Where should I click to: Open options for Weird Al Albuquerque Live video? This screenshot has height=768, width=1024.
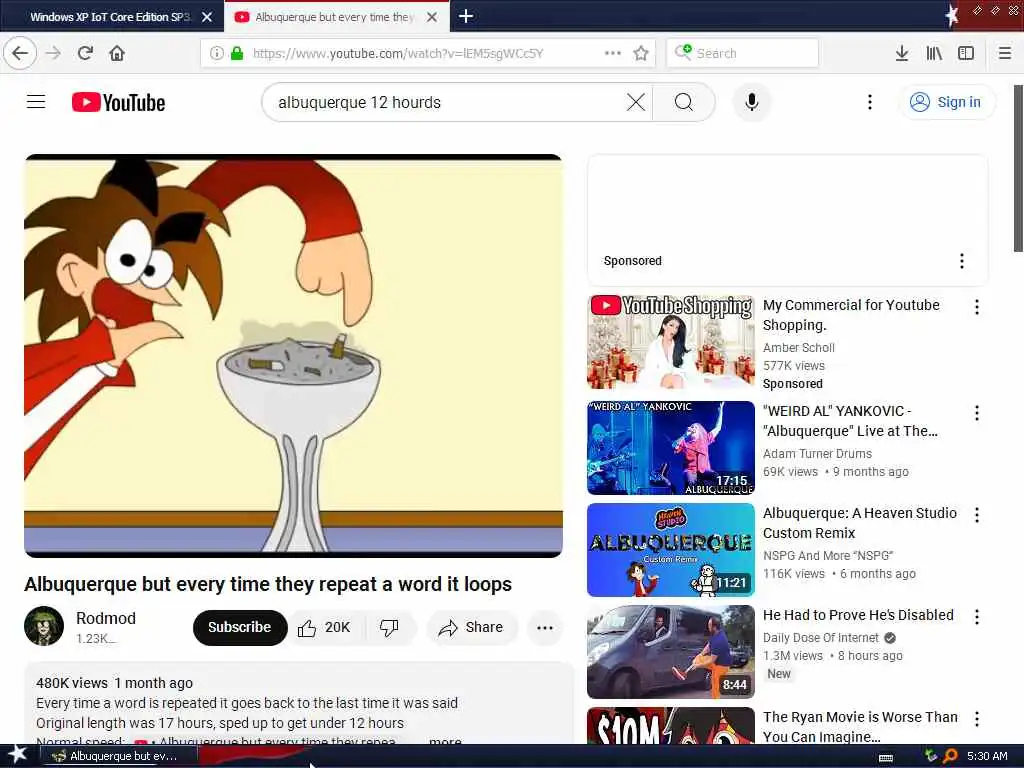click(x=976, y=413)
